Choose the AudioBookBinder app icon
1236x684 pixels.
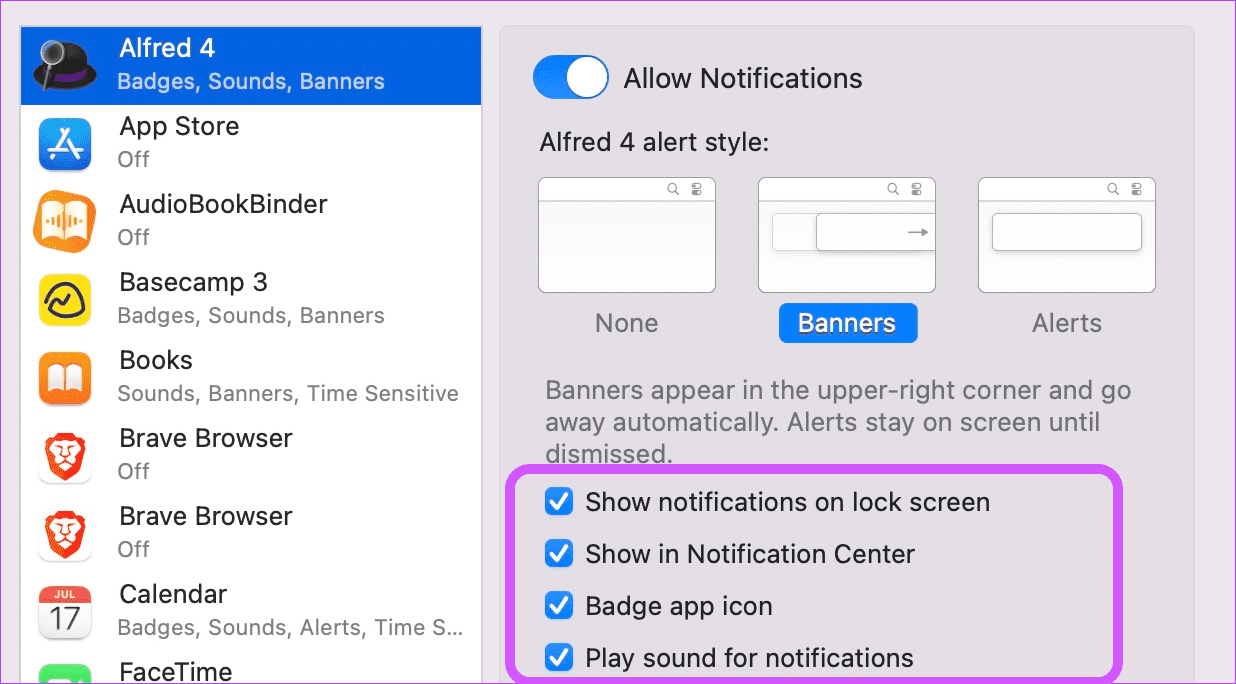(x=65, y=221)
